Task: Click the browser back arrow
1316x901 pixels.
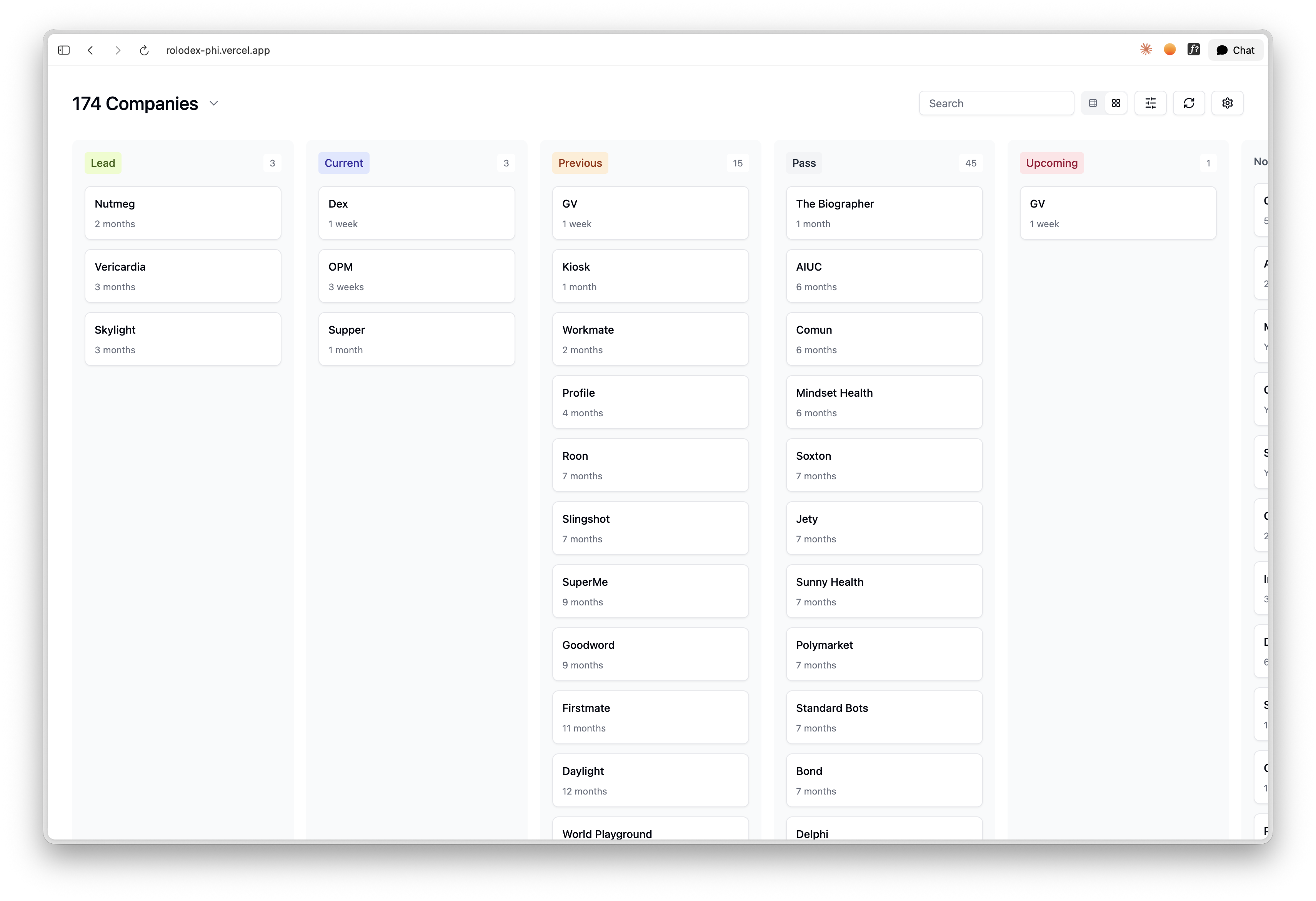Action: coord(91,50)
